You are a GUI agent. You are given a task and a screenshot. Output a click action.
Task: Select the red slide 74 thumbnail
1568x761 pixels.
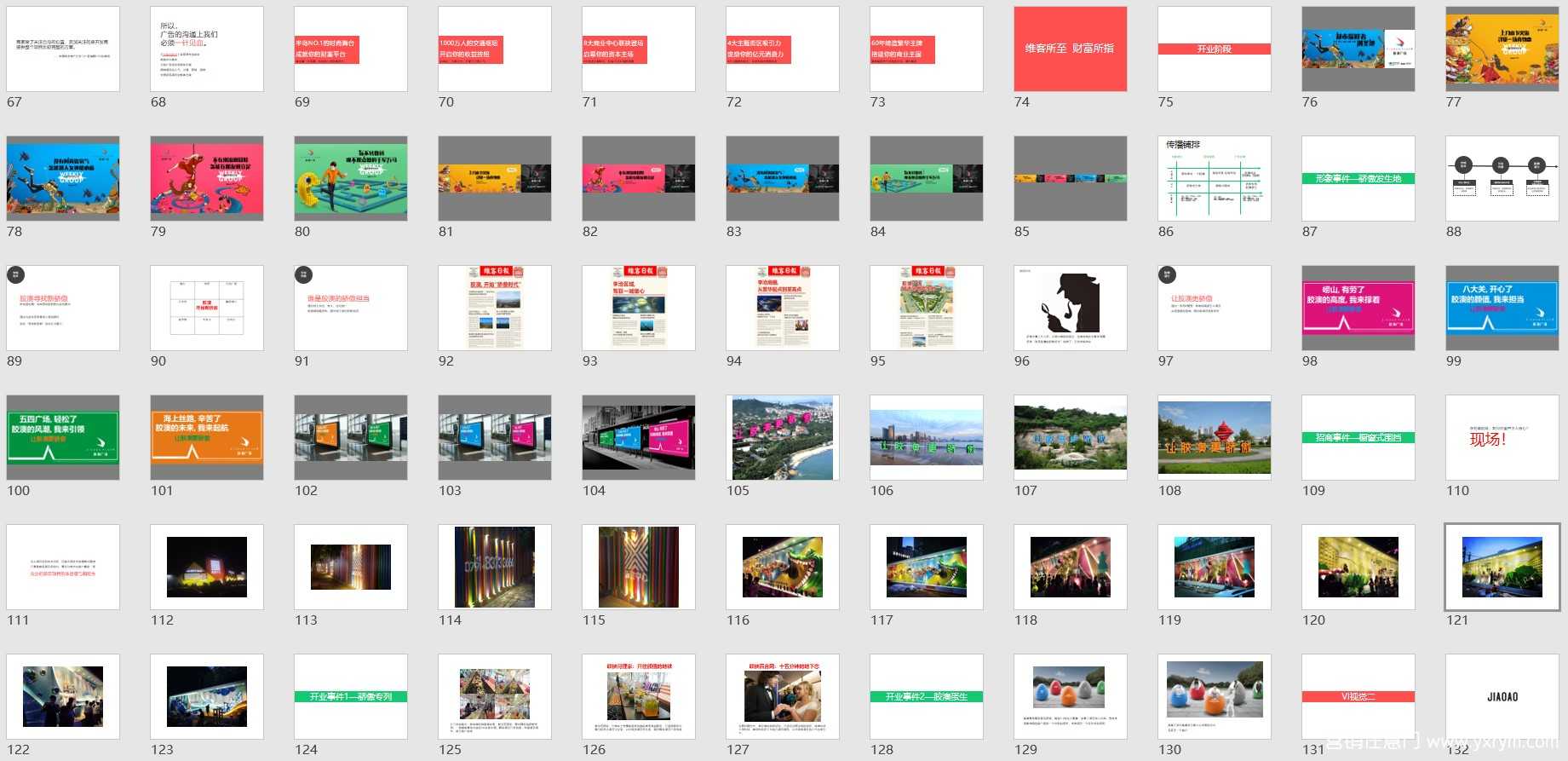(x=1071, y=49)
